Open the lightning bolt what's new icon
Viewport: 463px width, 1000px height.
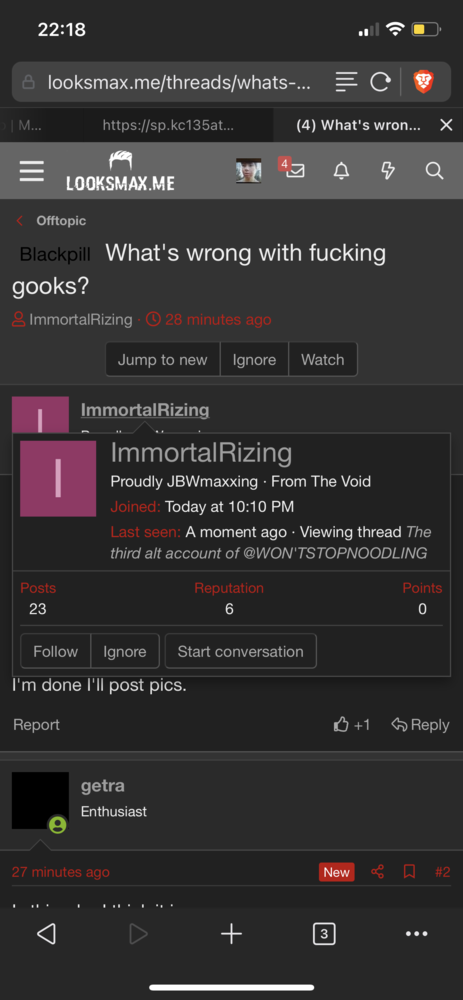click(x=388, y=170)
